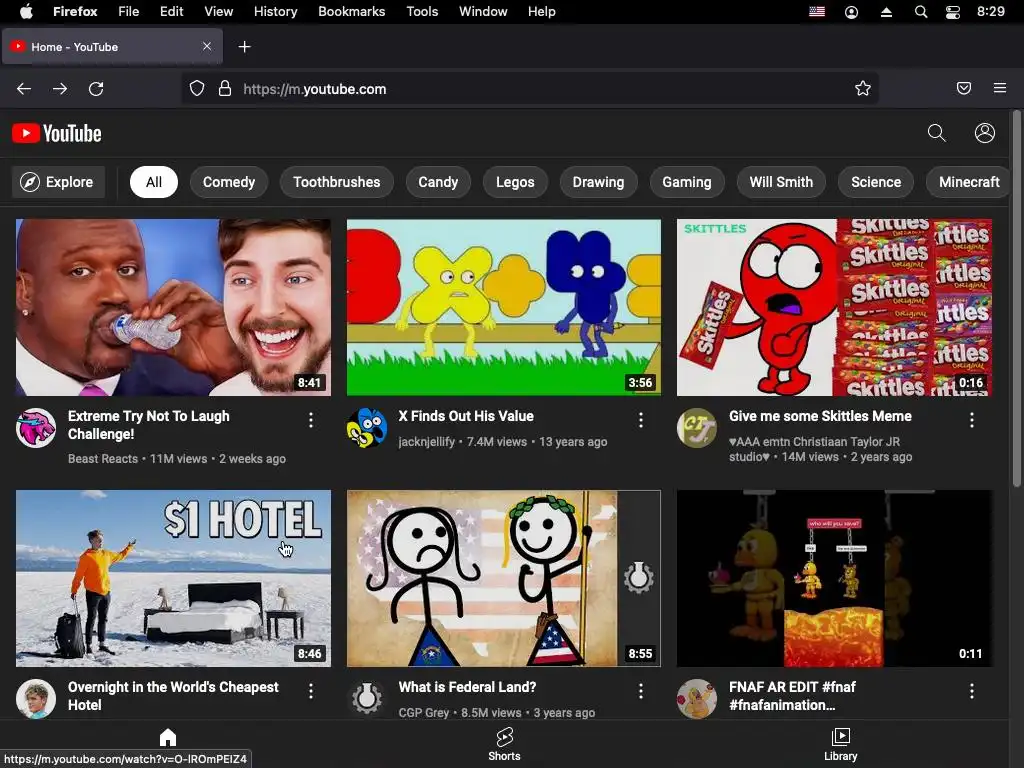Open YouTube search magnifier icon

936,133
